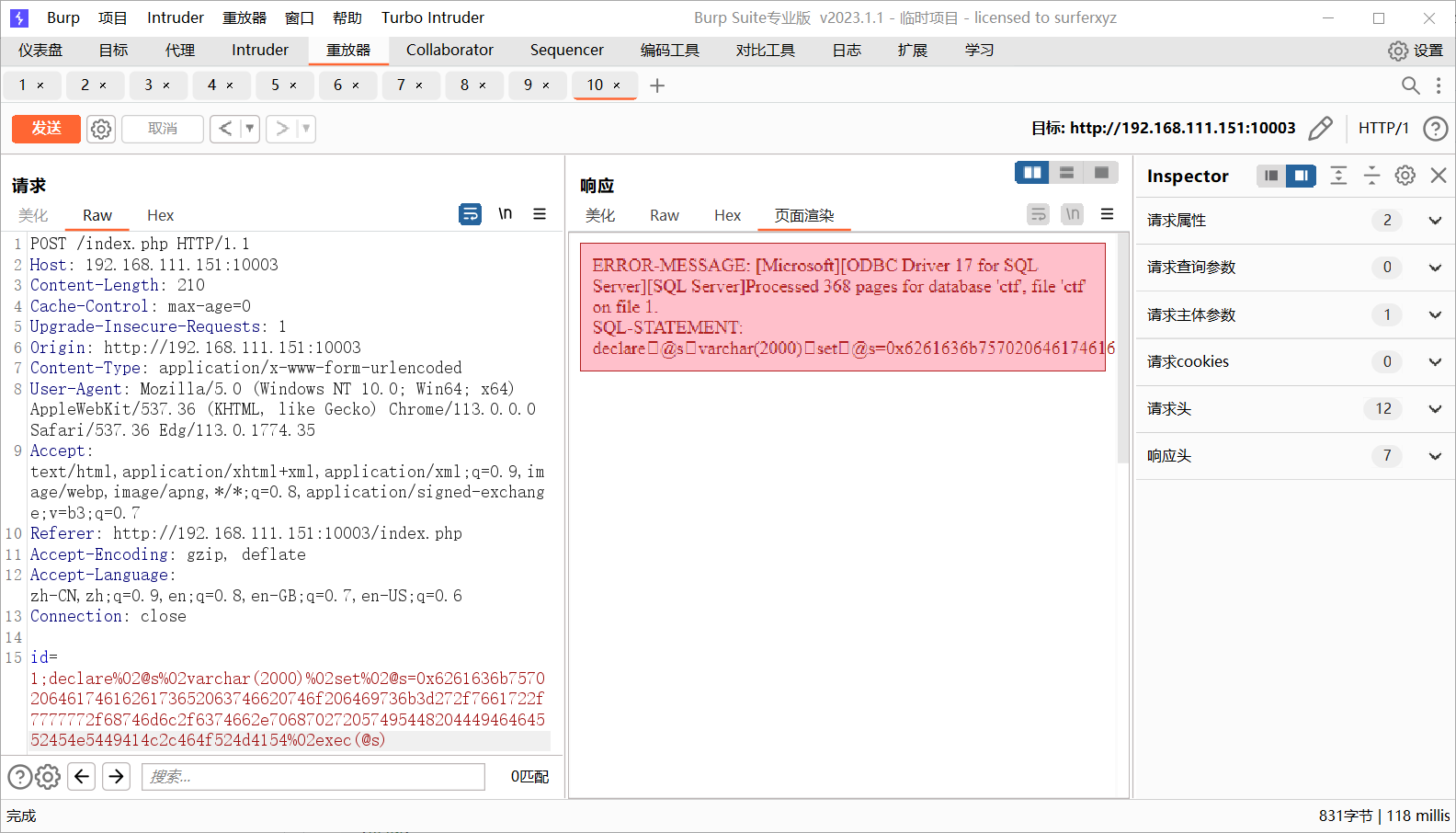Switch to the Sequencer tab
The width and height of the screenshot is (1456, 833).
coord(567,51)
